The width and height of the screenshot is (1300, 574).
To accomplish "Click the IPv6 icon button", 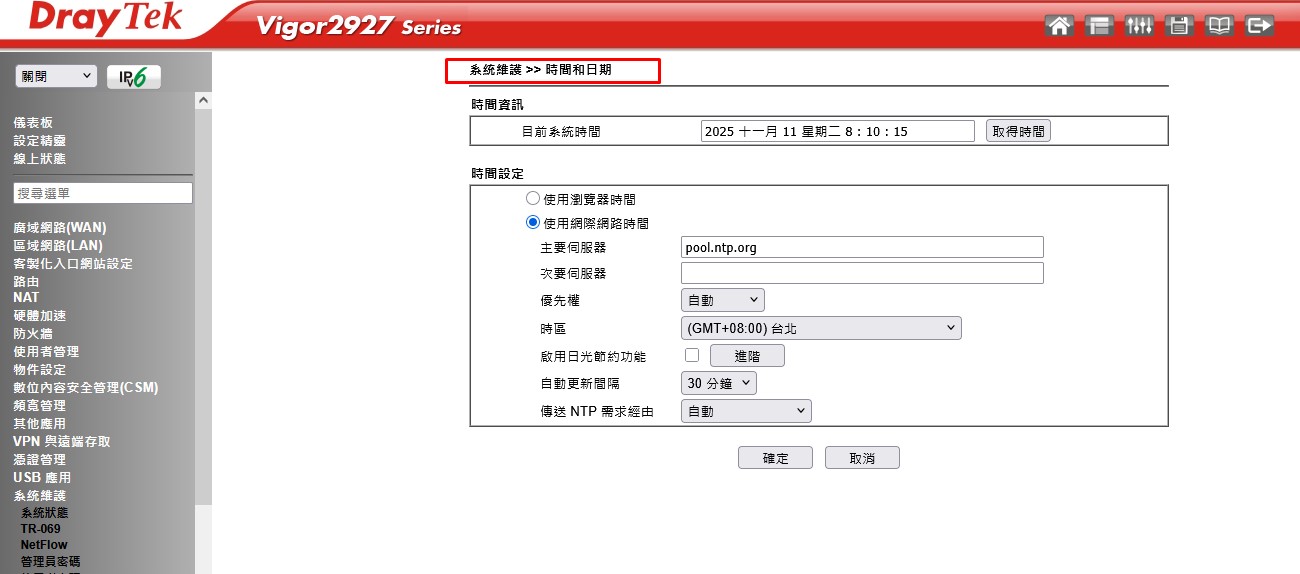I will tap(133, 77).
